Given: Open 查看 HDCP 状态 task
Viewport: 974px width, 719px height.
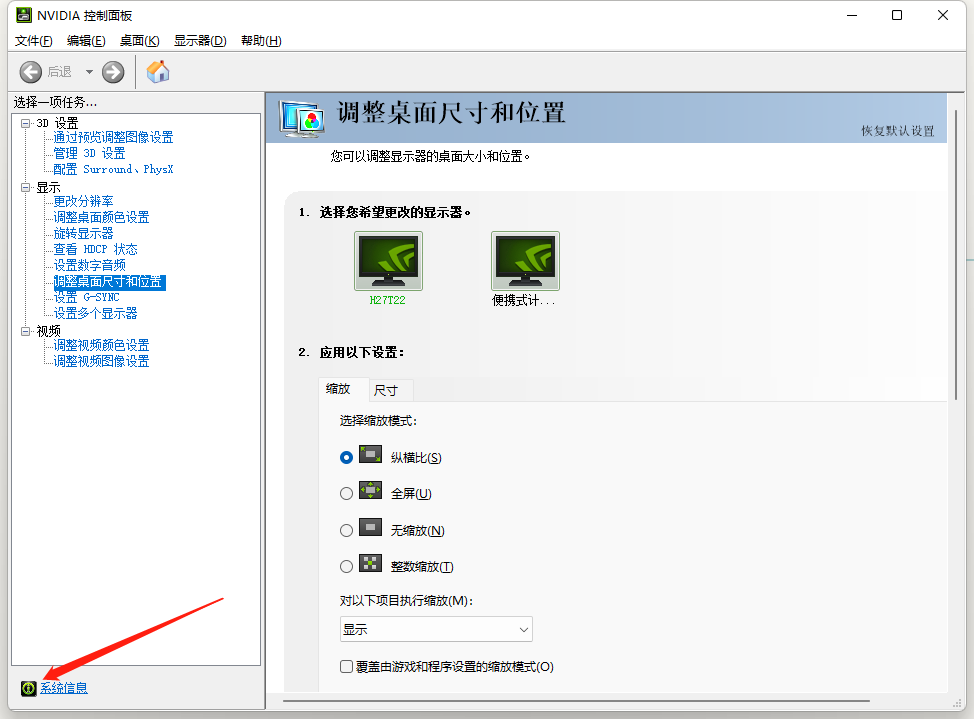Looking at the screenshot, I should point(96,249).
